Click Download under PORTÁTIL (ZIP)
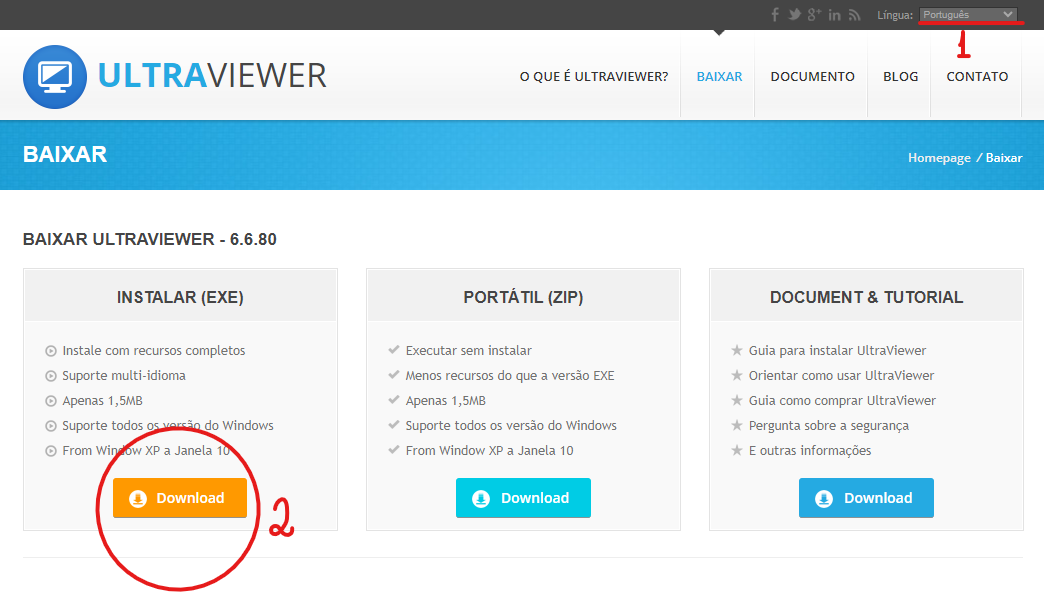 523,497
